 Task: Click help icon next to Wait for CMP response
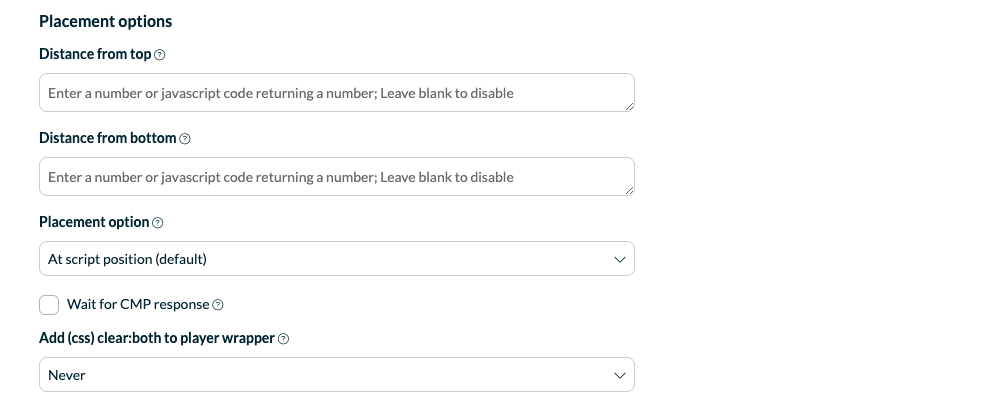tap(217, 305)
